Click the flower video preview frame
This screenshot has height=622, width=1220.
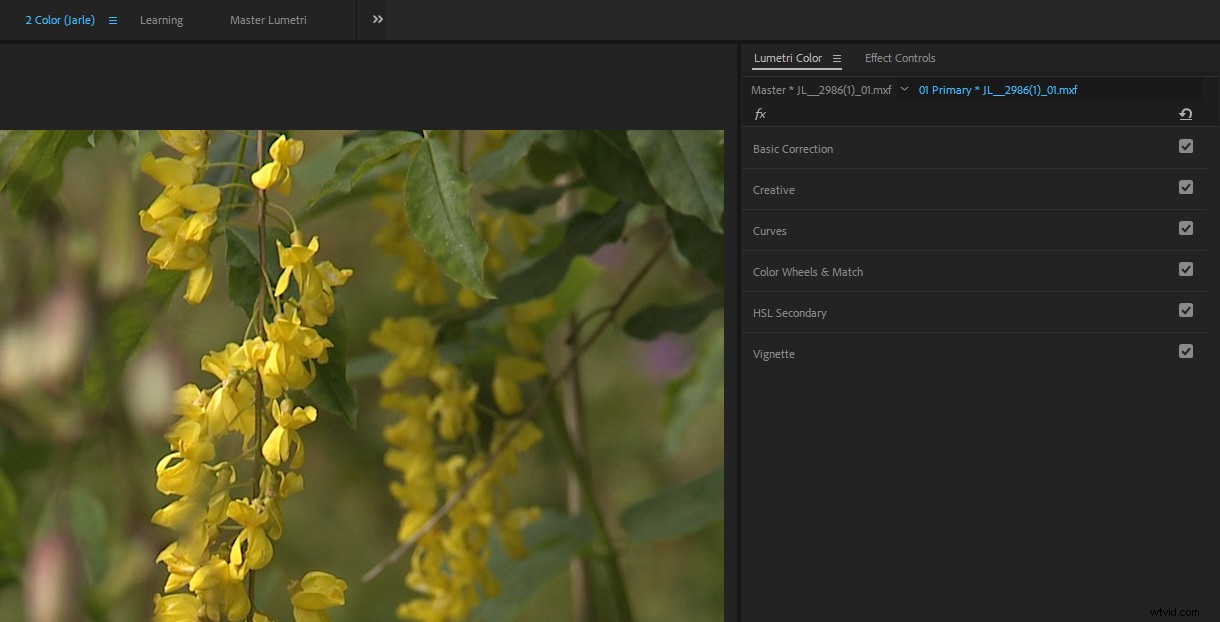click(362, 375)
